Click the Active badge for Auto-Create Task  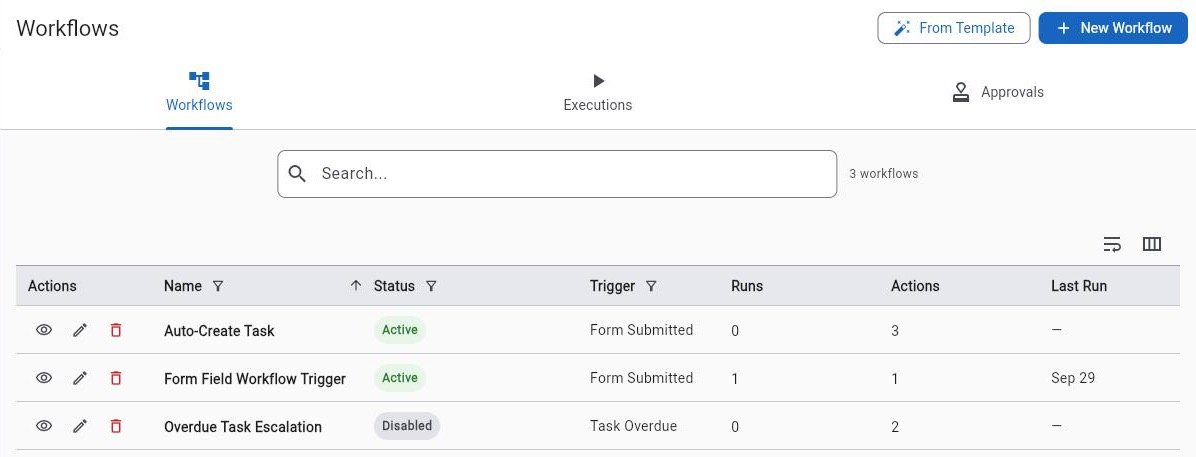400,330
